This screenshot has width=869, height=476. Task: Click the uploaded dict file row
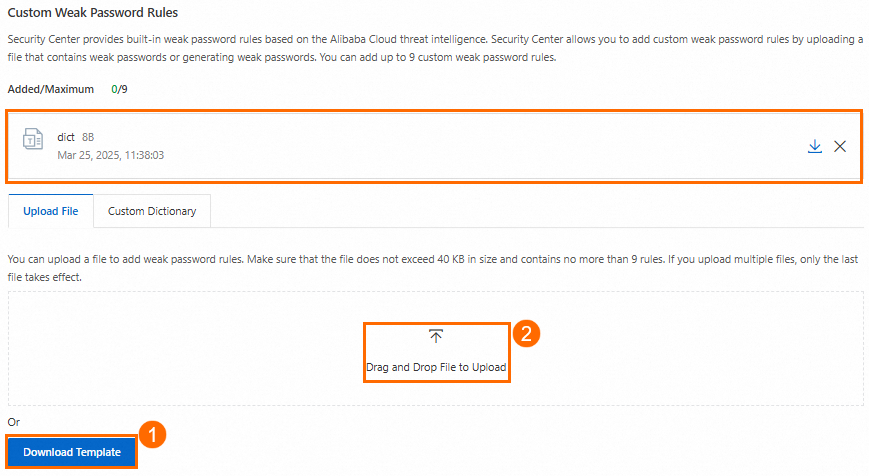[450, 146]
